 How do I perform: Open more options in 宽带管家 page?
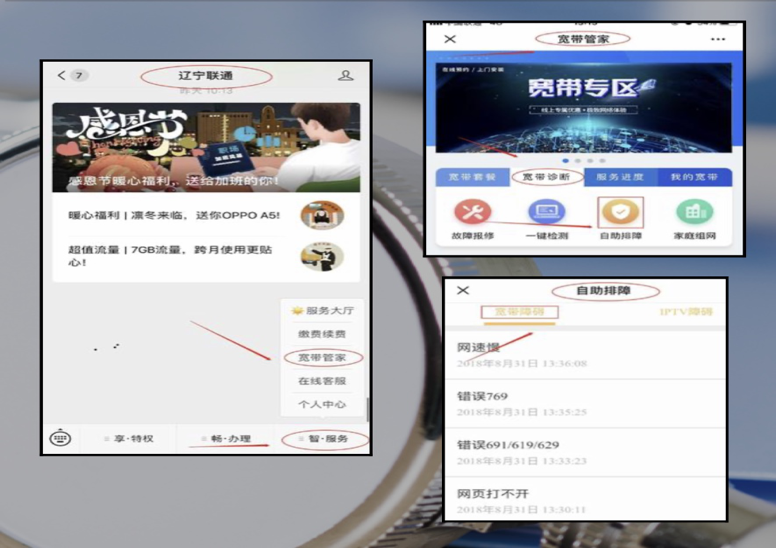718,39
